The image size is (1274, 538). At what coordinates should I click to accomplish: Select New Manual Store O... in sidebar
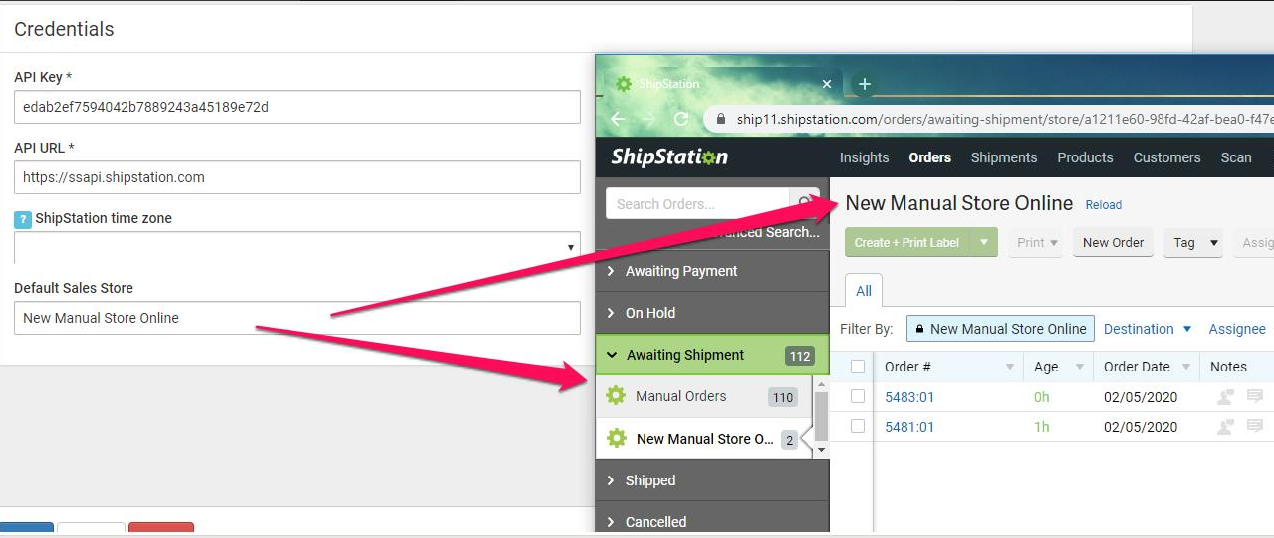pos(703,439)
